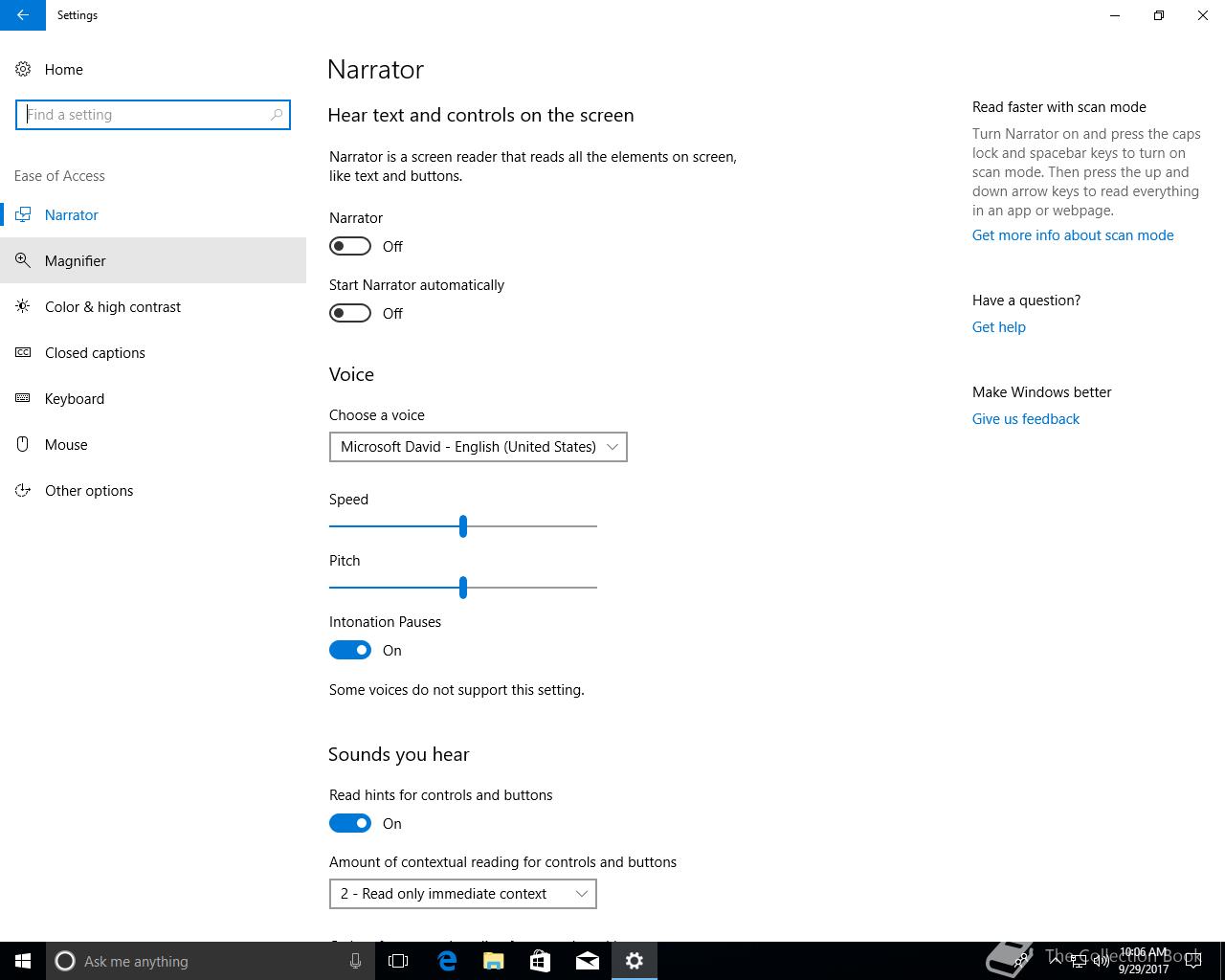
Task: Open the network status tray icon
Action: pyautogui.click(x=1079, y=961)
